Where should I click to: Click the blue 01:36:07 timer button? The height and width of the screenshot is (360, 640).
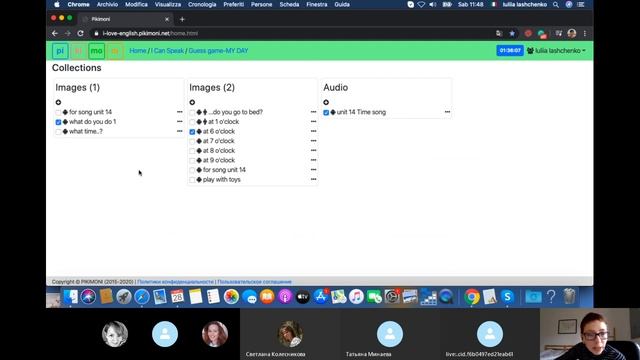coord(510,51)
